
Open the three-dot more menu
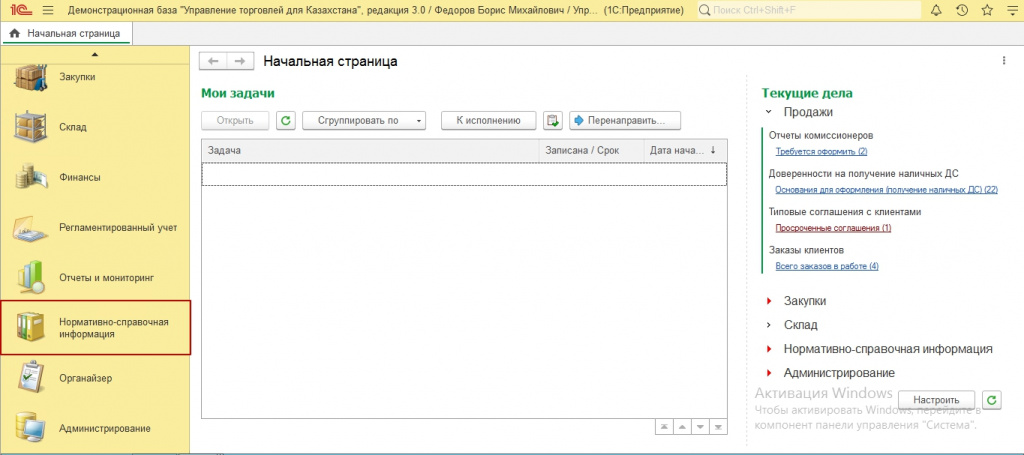[1004, 61]
